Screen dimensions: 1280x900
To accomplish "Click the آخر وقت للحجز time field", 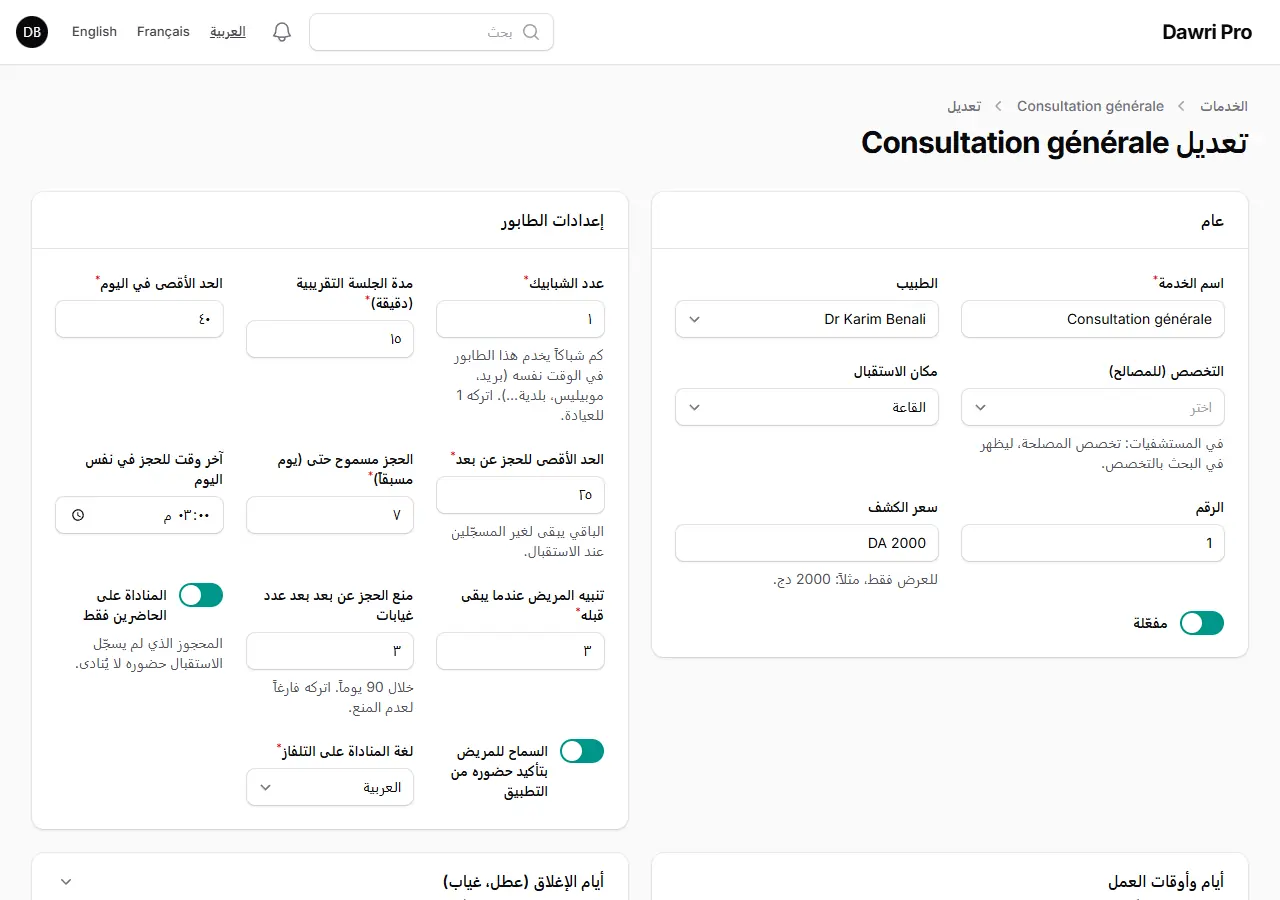I will pos(139,515).
